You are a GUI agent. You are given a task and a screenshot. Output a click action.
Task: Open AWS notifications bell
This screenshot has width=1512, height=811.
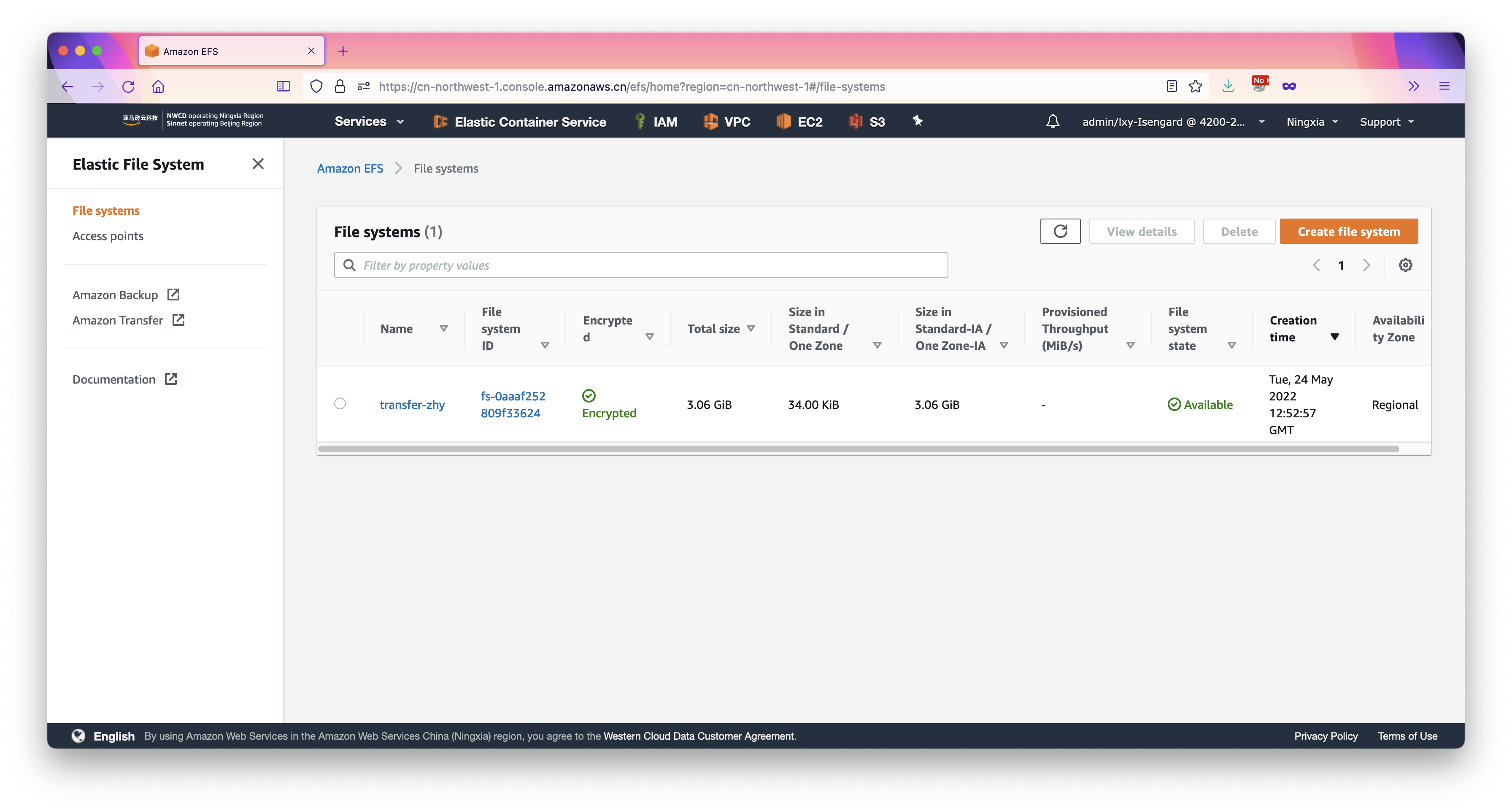[1053, 122]
